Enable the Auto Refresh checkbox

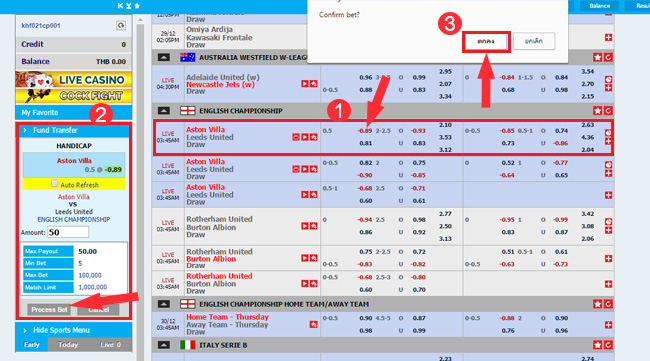(x=54, y=183)
